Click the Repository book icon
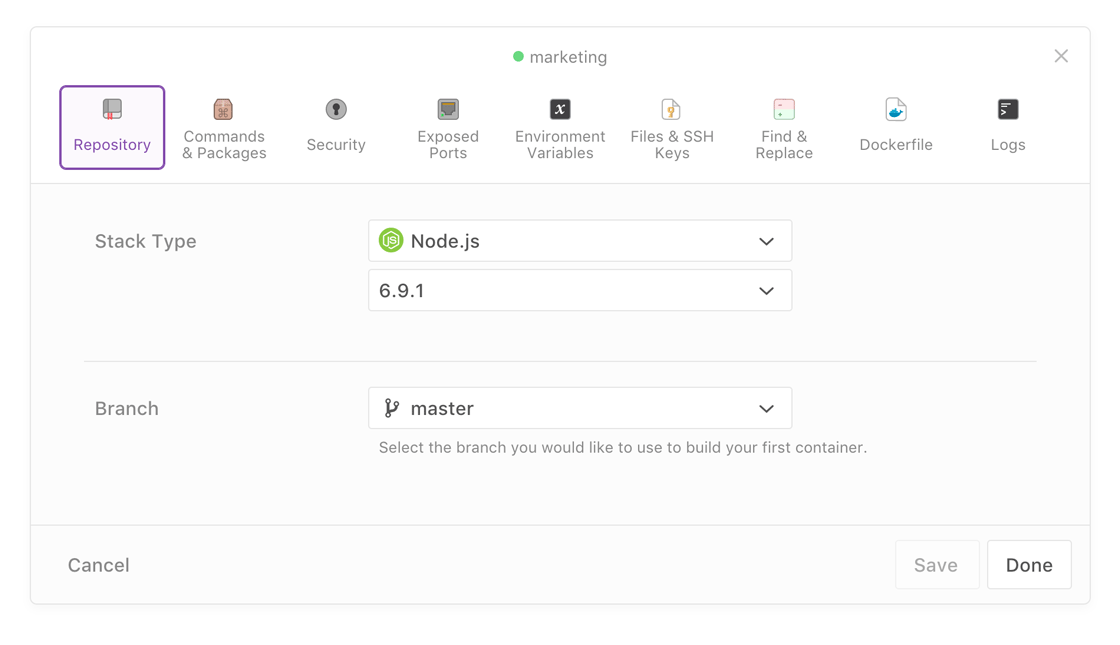 point(112,109)
